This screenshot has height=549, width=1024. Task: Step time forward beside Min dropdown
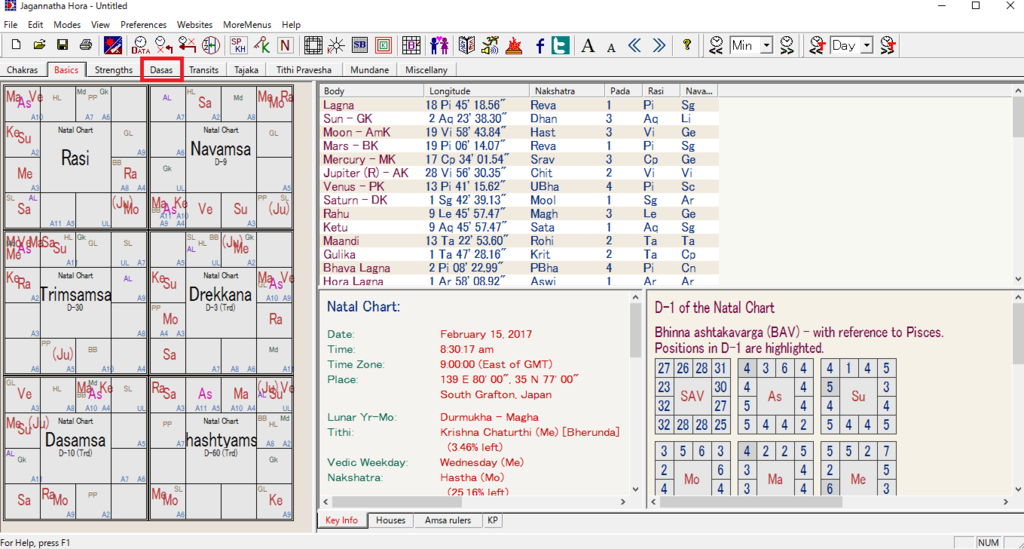point(787,45)
